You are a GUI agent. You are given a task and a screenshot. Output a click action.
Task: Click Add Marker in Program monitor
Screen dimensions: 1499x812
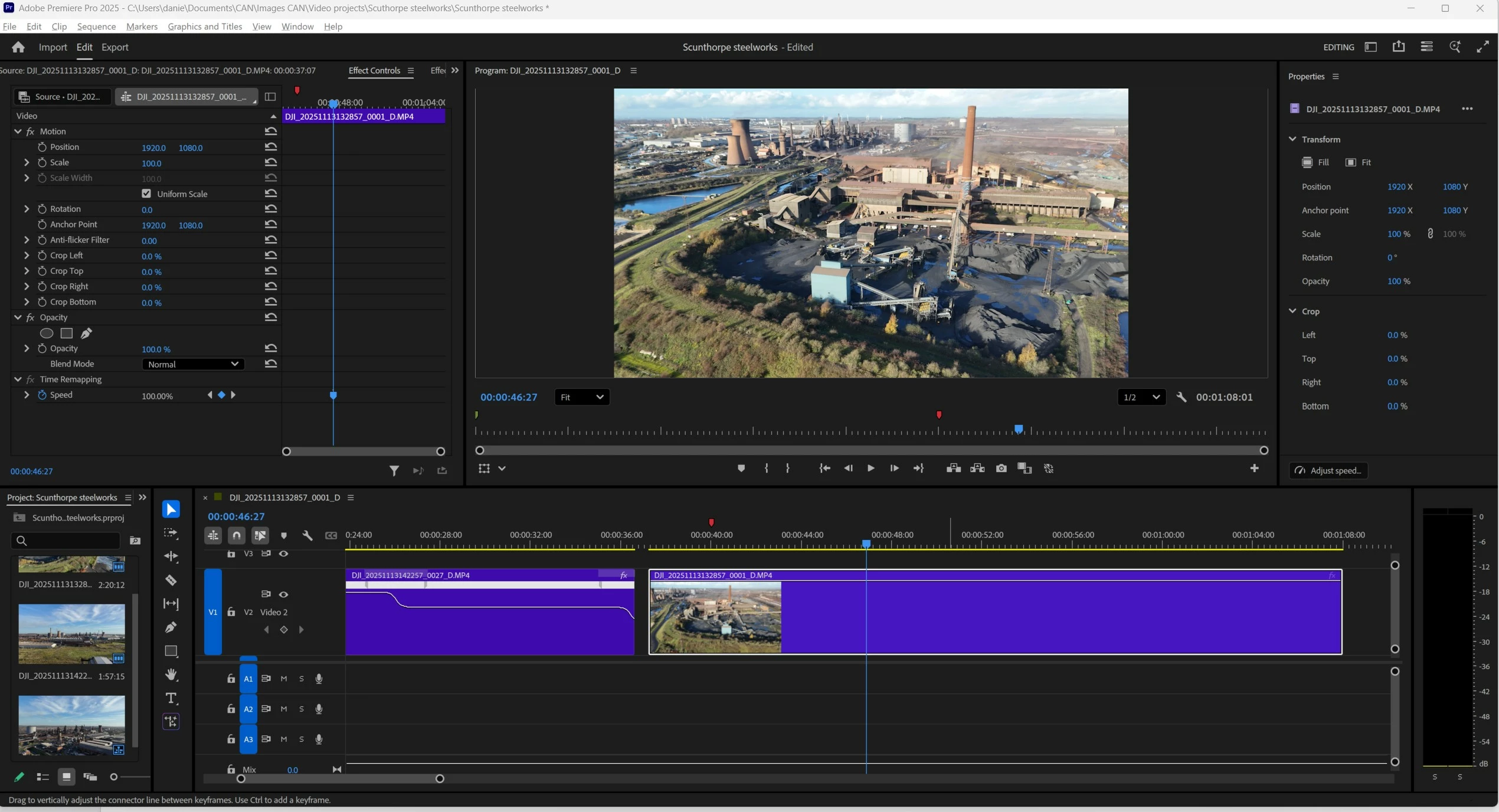(741, 469)
